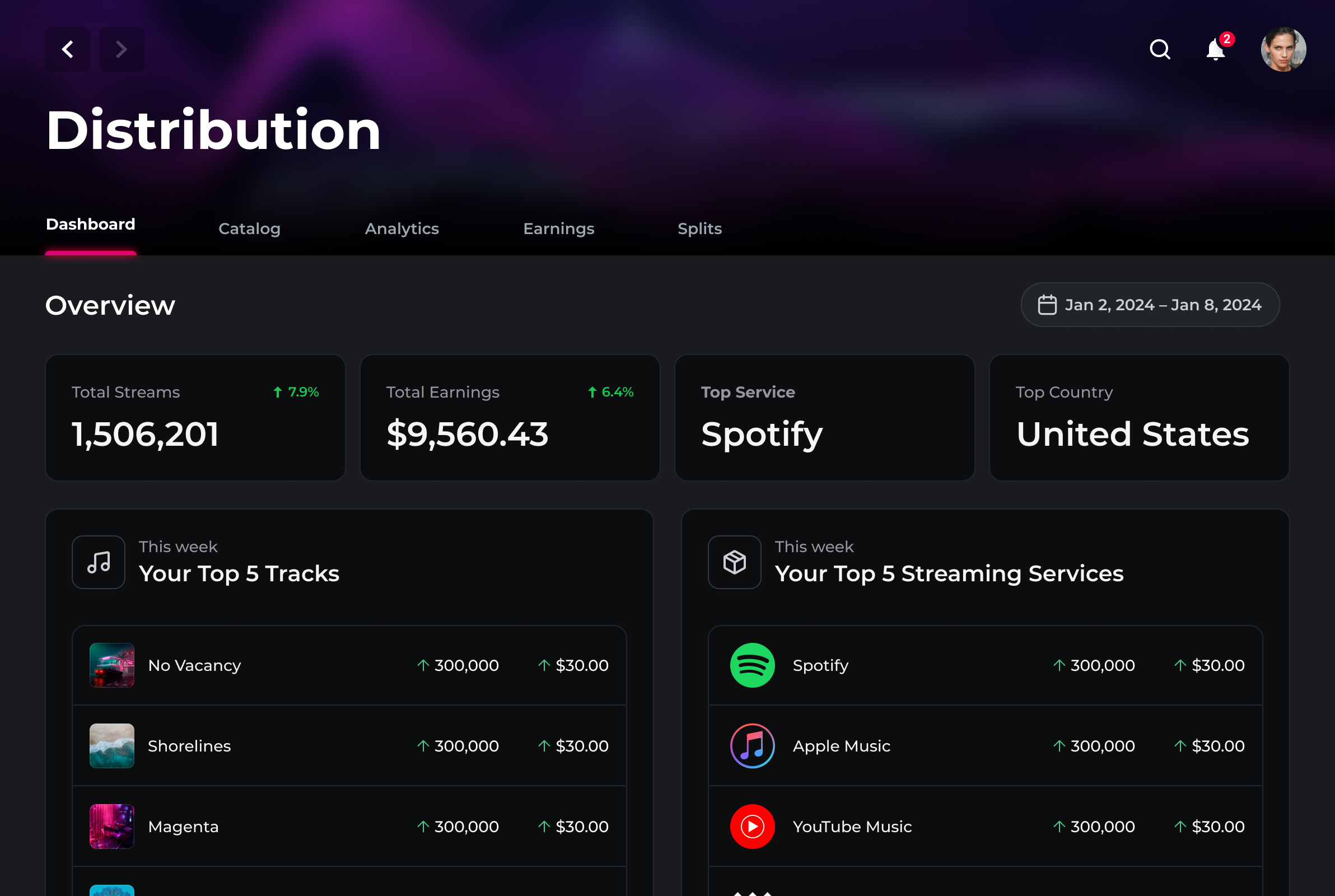Click the Overview section heading
1335x896 pixels.
click(x=110, y=305)
